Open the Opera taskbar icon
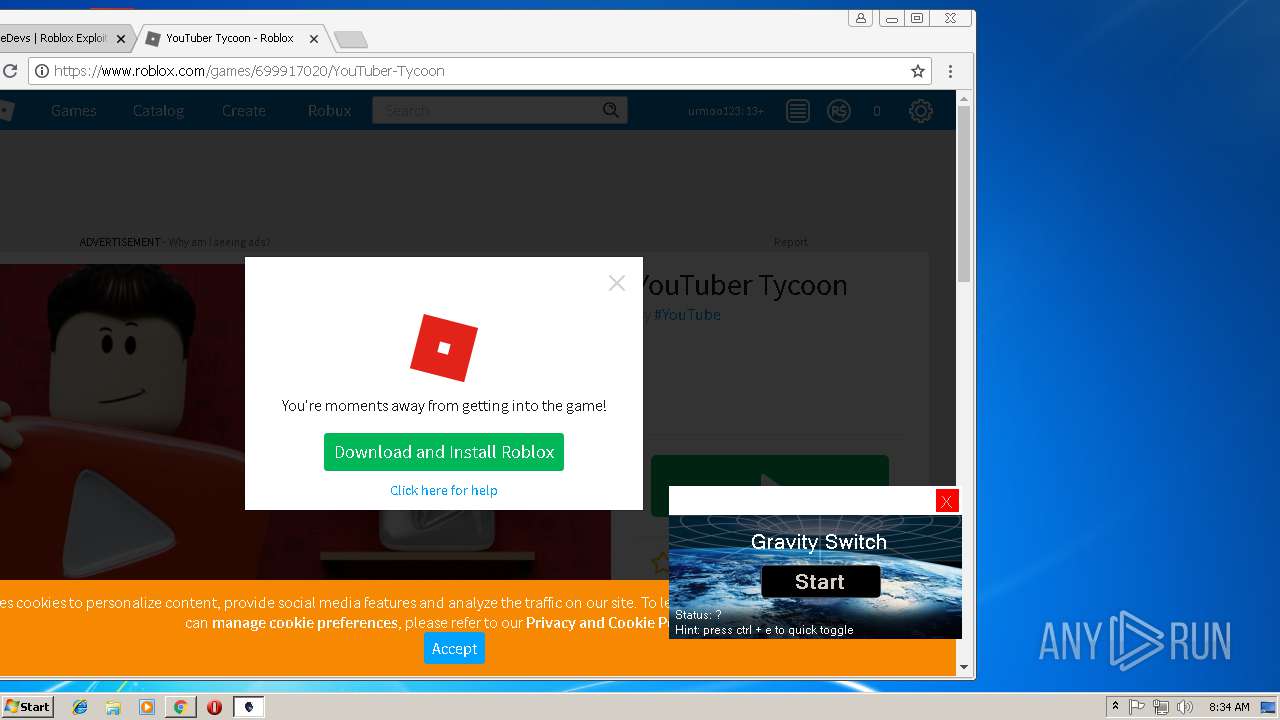The width and height of the screenshot is (1280, 720). (x=214, y=707)
